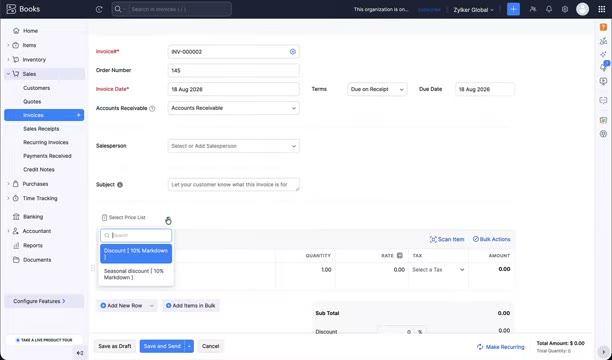The width and height of the screenshot is (612, 360).
Task: Open Documents in sidebar
Action: coord(37,260)
